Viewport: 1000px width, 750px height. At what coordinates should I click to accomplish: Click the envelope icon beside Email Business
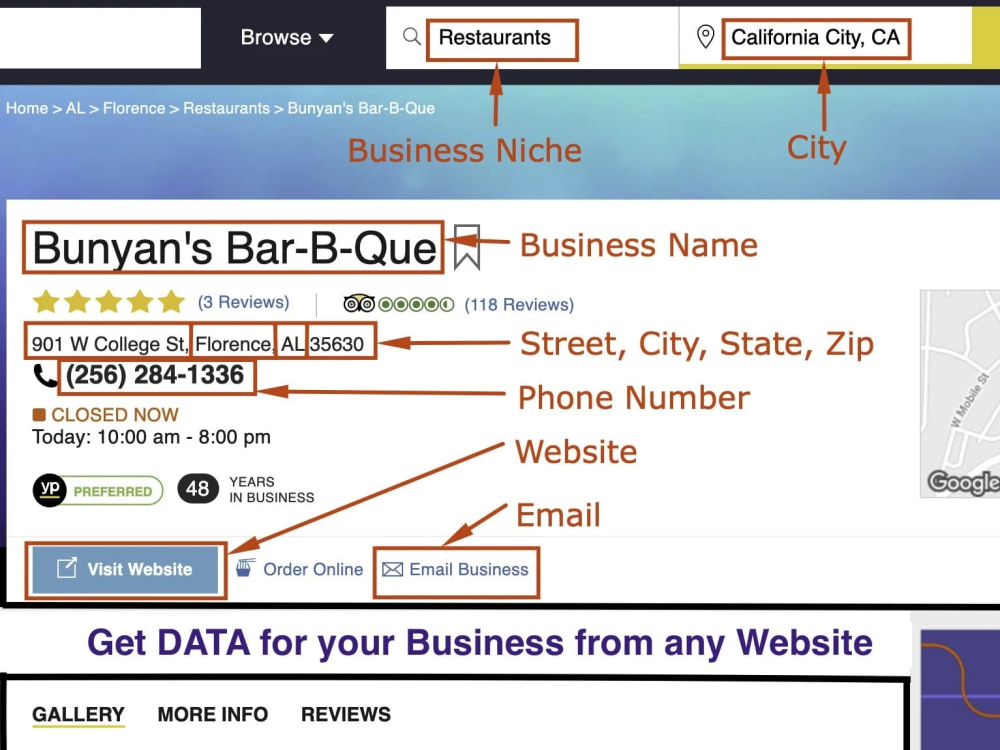(x=392, y=569)
